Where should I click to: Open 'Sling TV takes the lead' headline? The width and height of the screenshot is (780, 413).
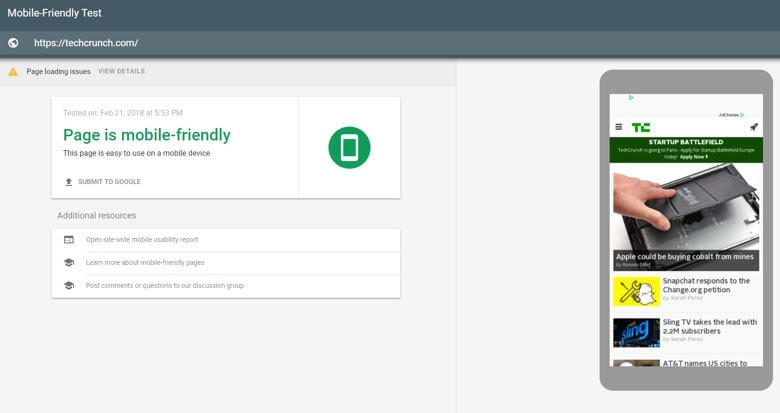[x=709, y=326]
